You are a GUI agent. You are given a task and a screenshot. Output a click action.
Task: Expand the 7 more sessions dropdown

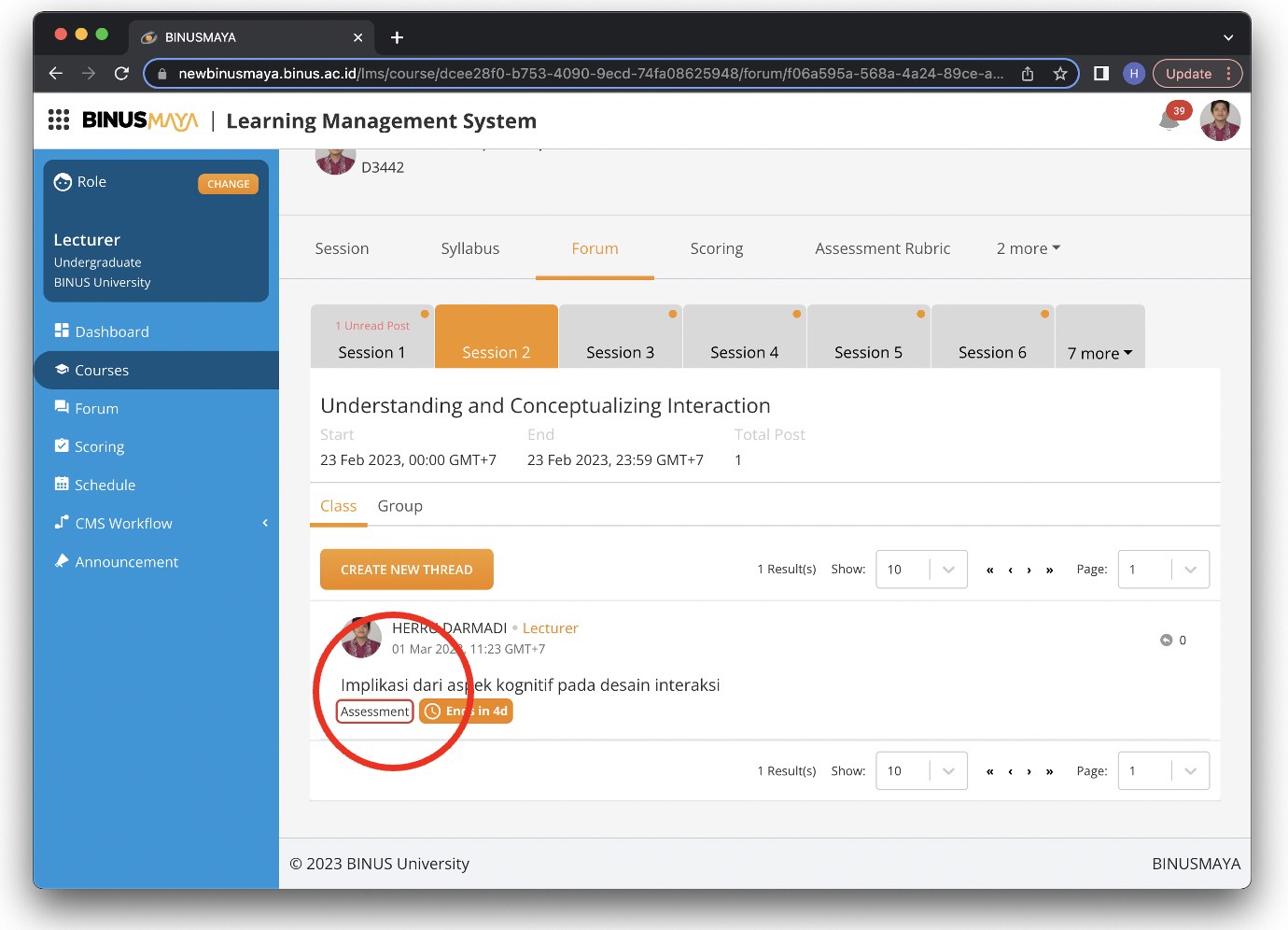pyautogui.click(x=1099, y=353)
